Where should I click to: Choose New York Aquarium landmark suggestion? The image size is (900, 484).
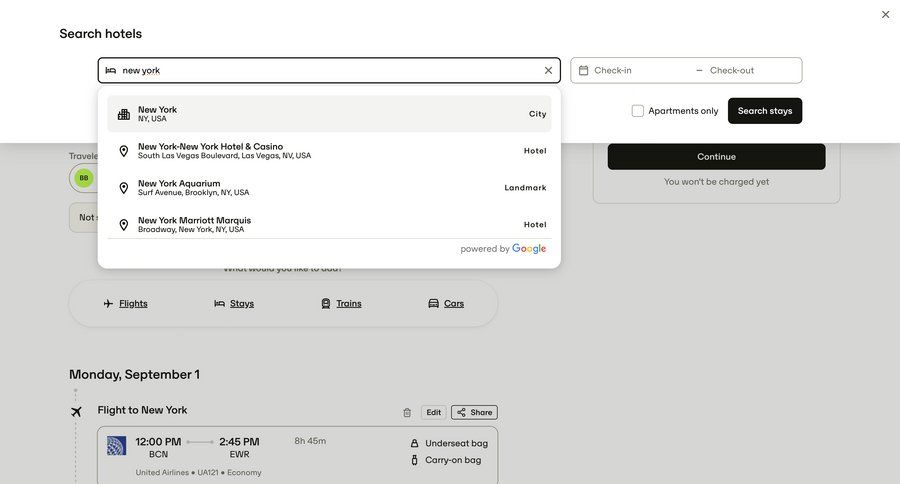329,188
